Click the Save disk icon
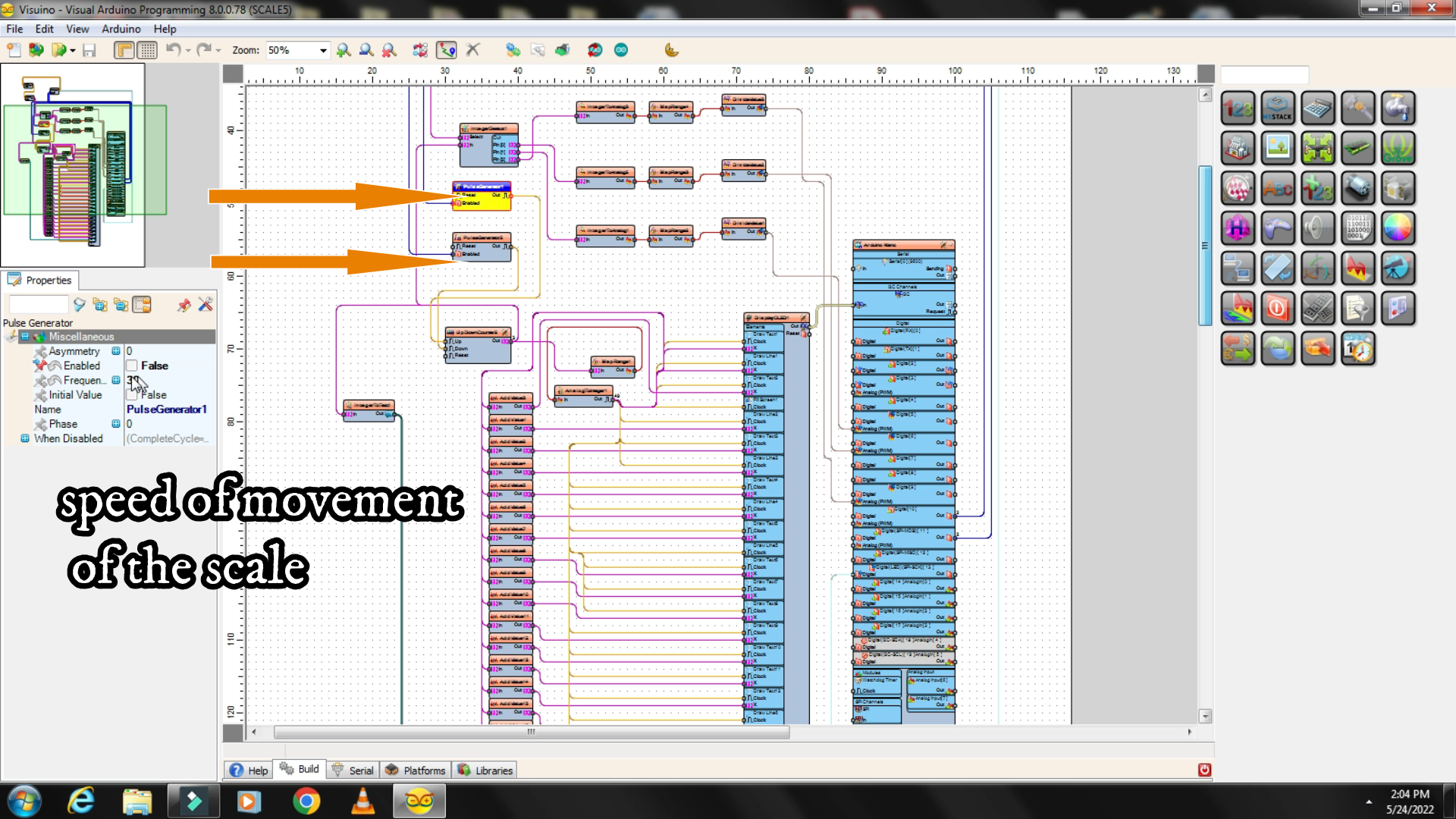 (x=89, y=50)
